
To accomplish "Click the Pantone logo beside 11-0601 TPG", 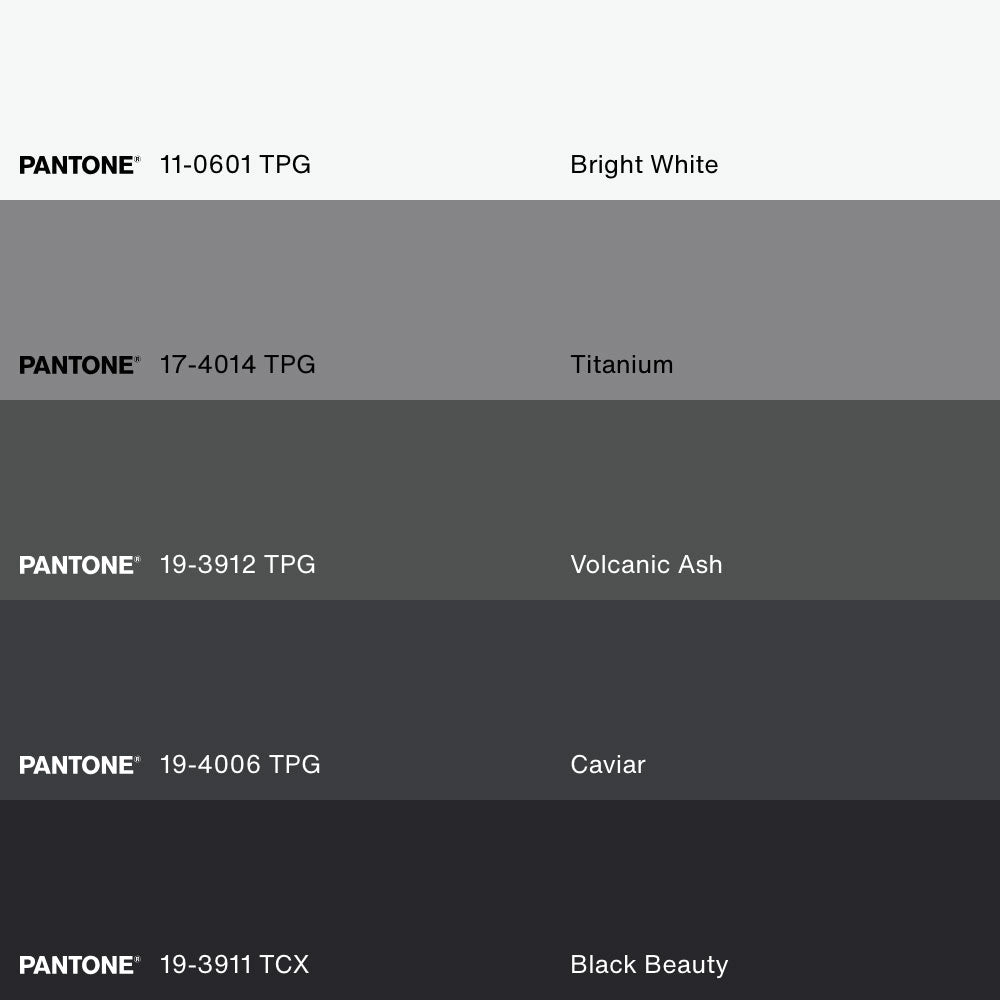I will 79,165.
